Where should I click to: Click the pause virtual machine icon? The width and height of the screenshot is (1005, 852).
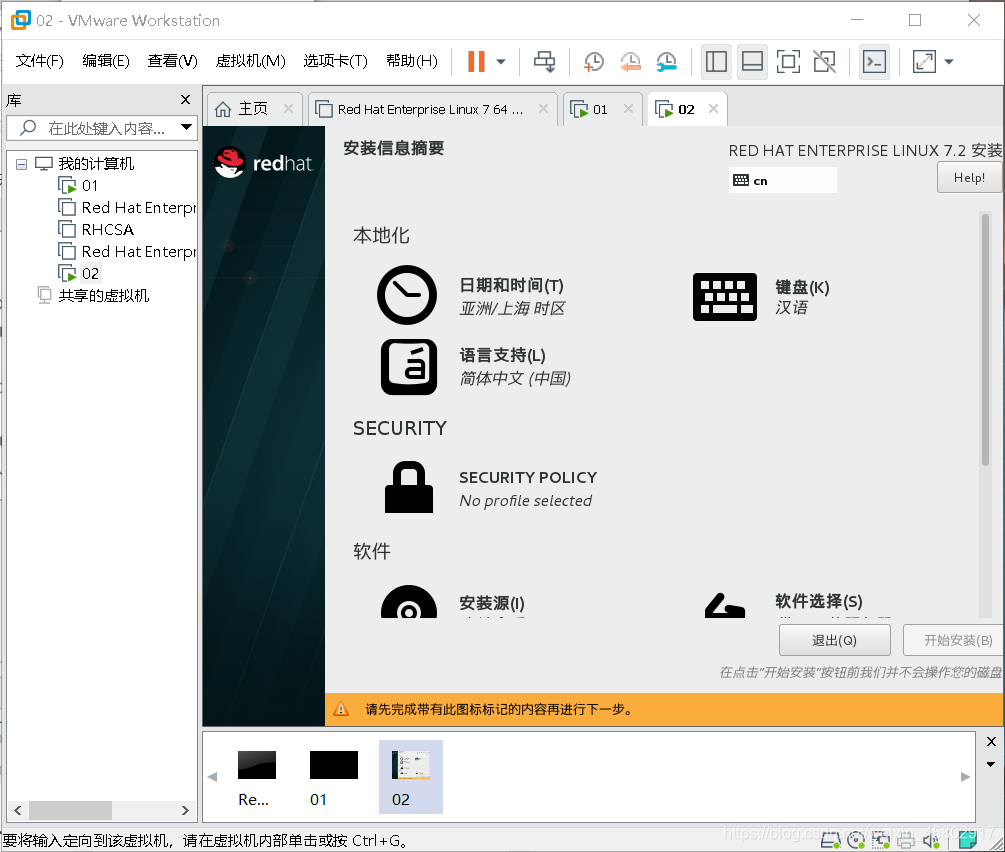click(x=476, y=62)
